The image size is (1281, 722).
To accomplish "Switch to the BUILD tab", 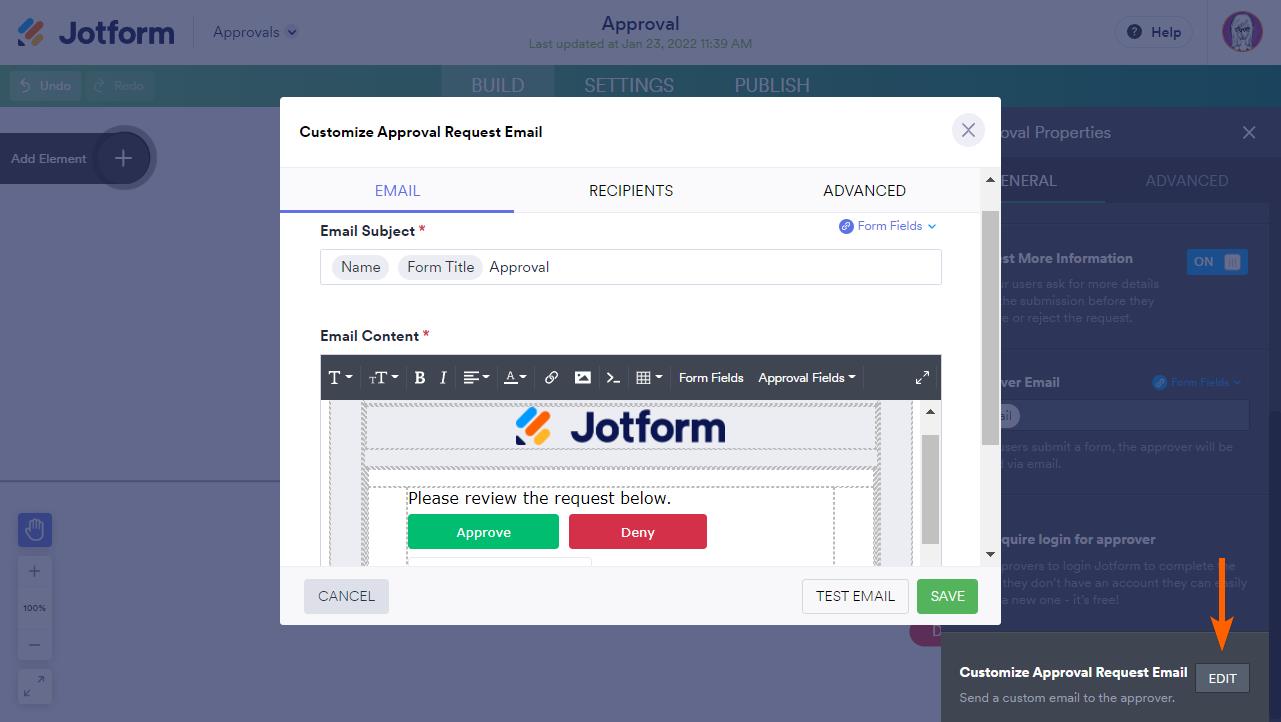I will [498, 86].
